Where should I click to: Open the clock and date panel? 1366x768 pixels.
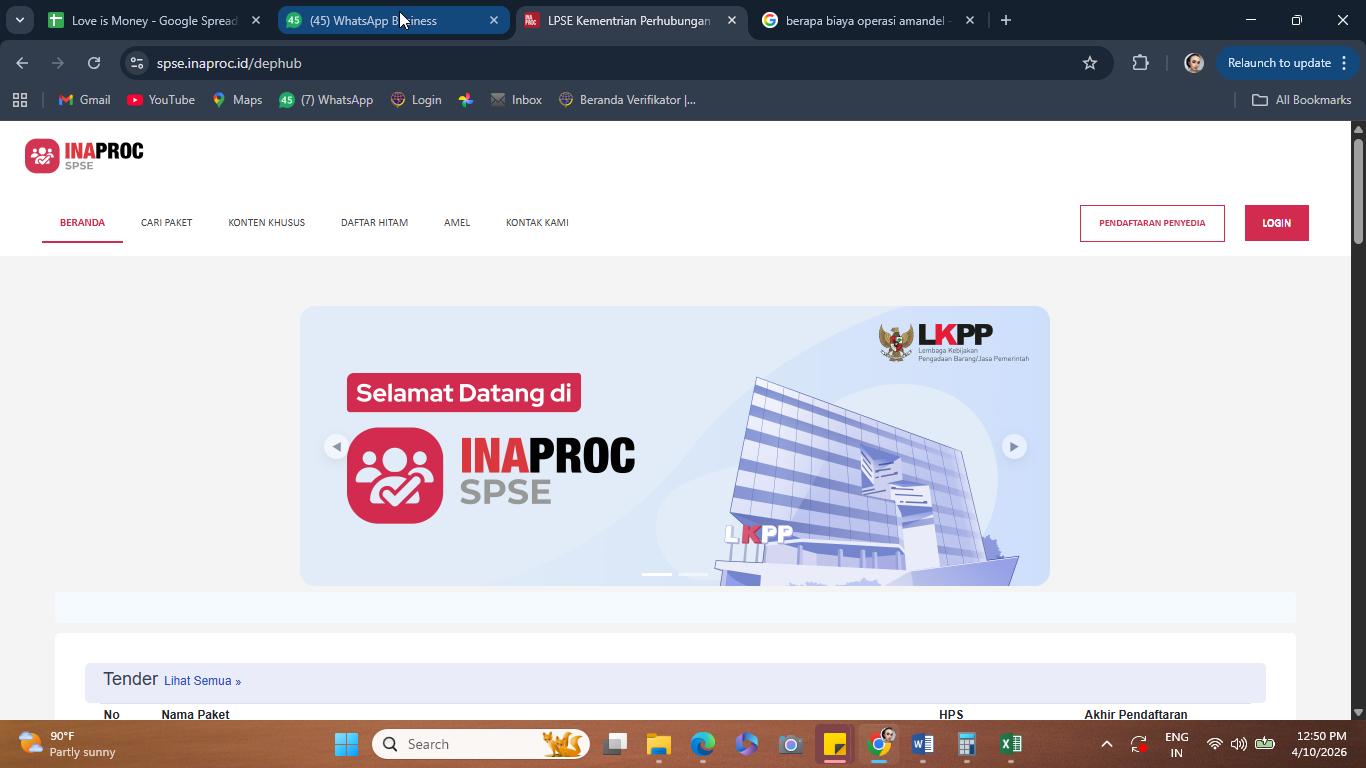tap(1318, 744)
